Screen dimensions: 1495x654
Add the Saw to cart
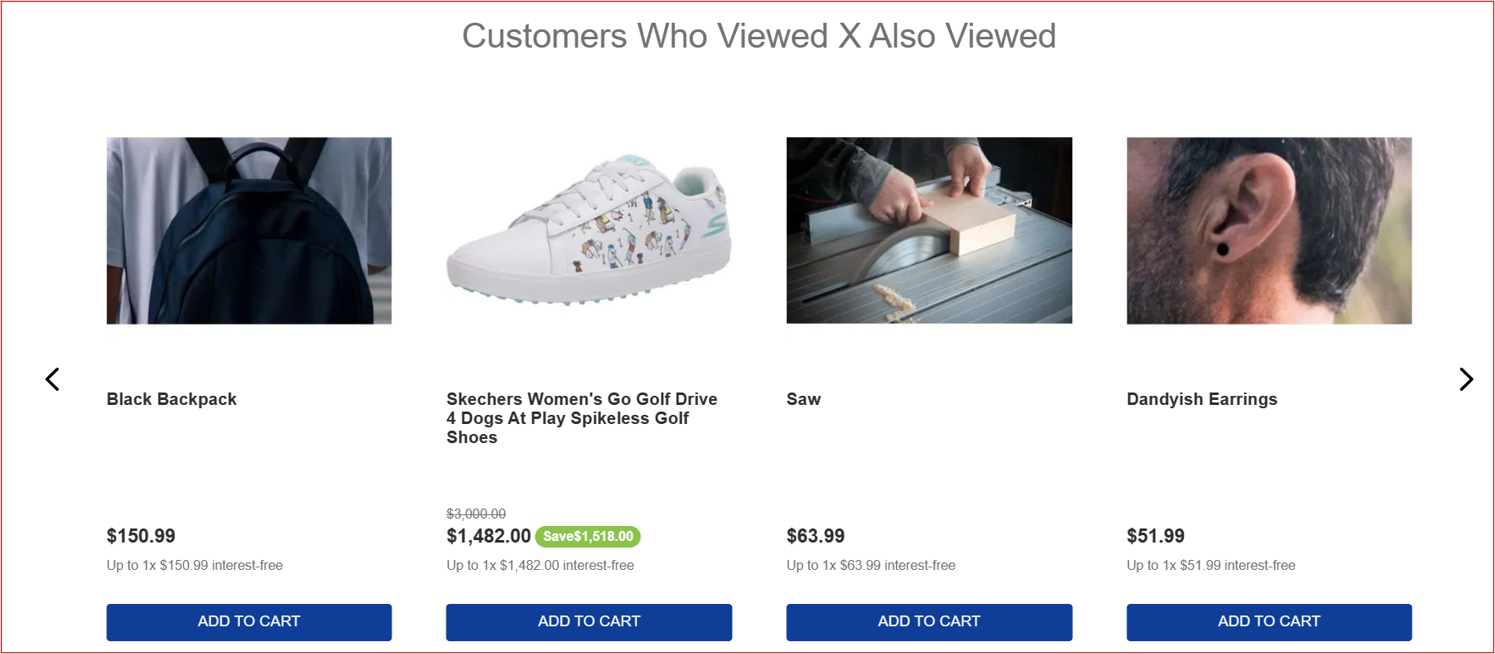[x=929, y=622]
